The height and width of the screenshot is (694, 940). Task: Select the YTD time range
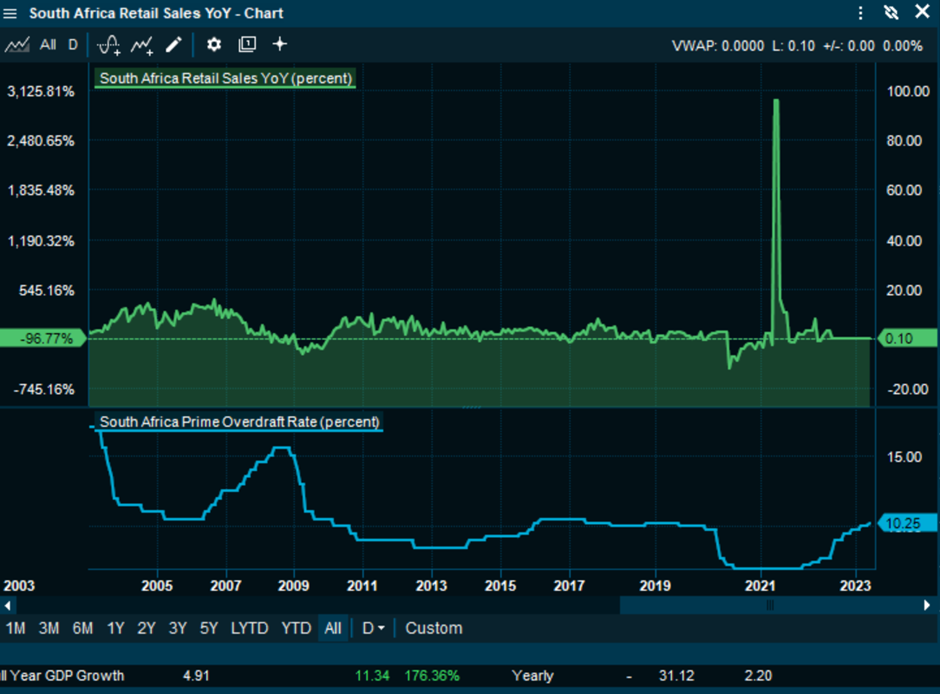pos(296,628)
